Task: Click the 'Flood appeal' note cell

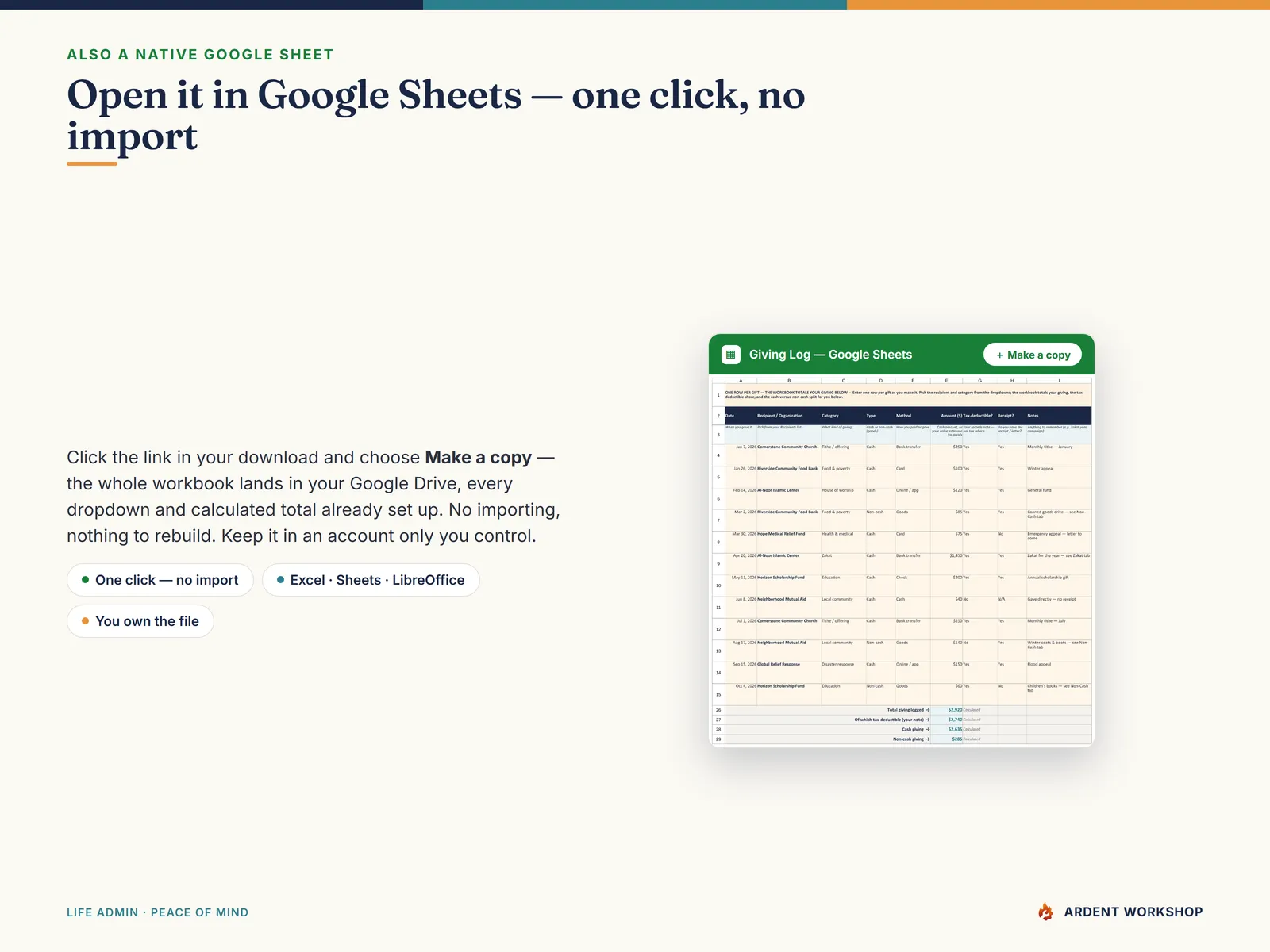Action: [1059, 672]
